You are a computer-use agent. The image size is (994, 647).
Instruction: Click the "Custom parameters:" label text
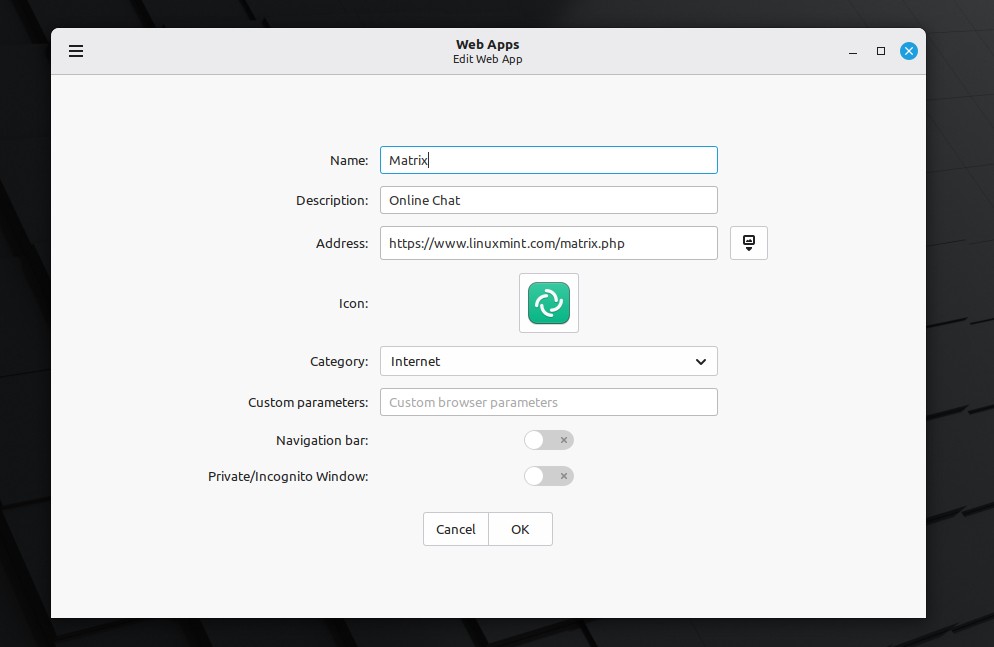(308, 402)
